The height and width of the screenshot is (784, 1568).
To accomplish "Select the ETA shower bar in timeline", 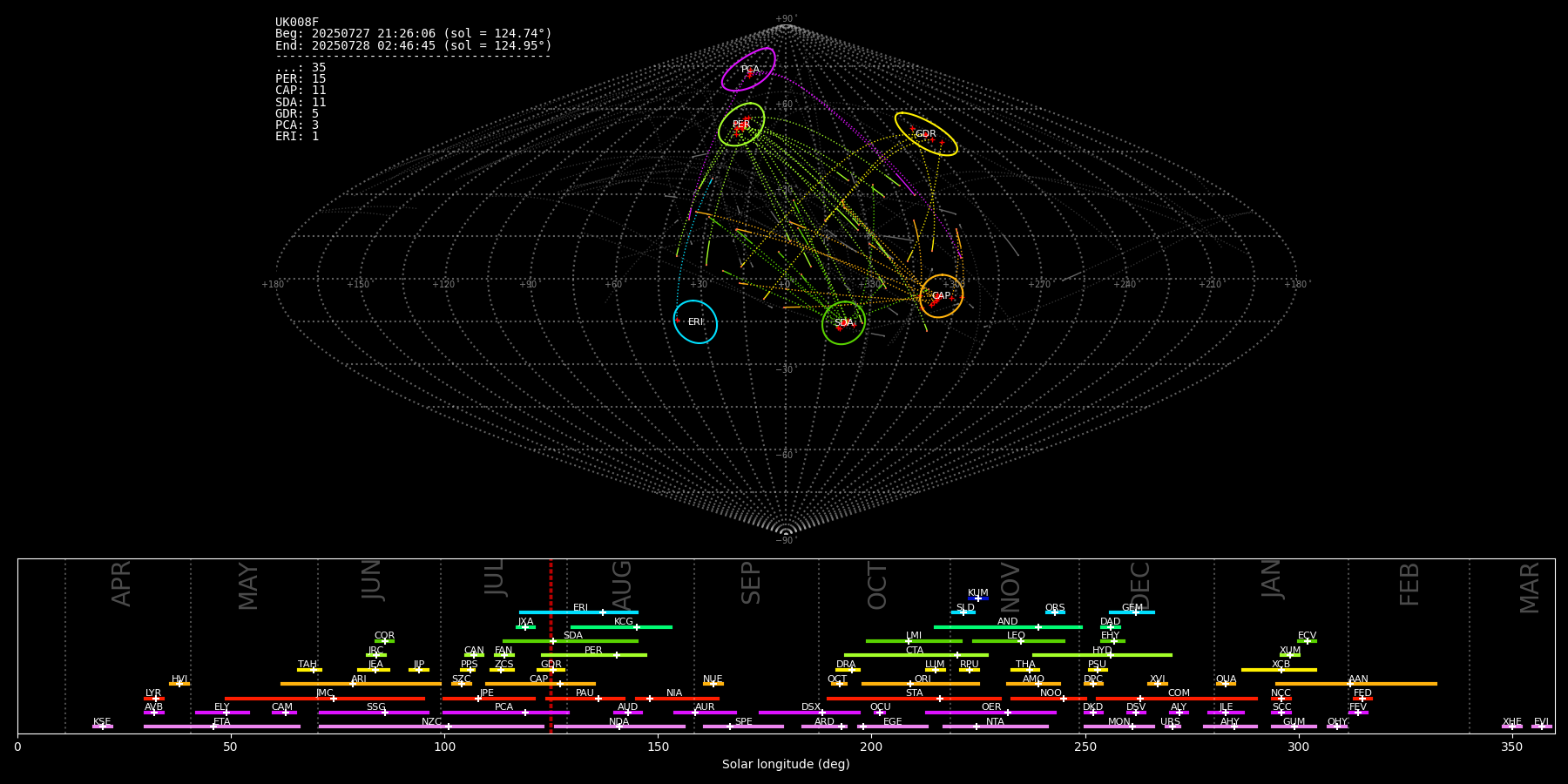I will 222,727.
